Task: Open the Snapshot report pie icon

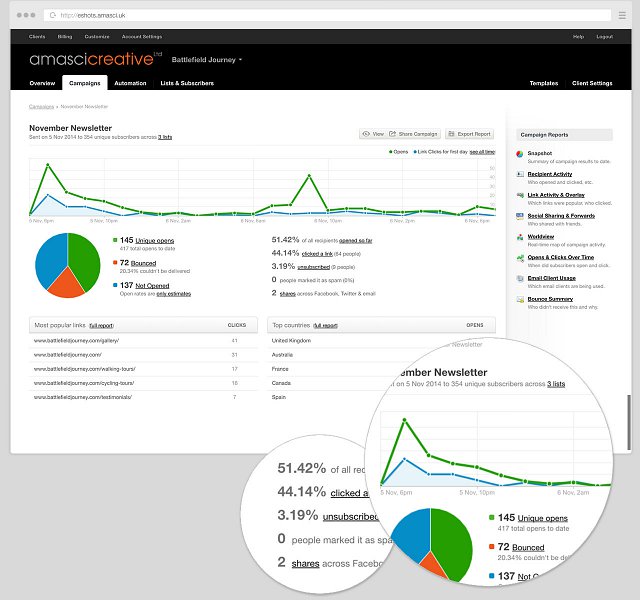Action: coord(520,154)
